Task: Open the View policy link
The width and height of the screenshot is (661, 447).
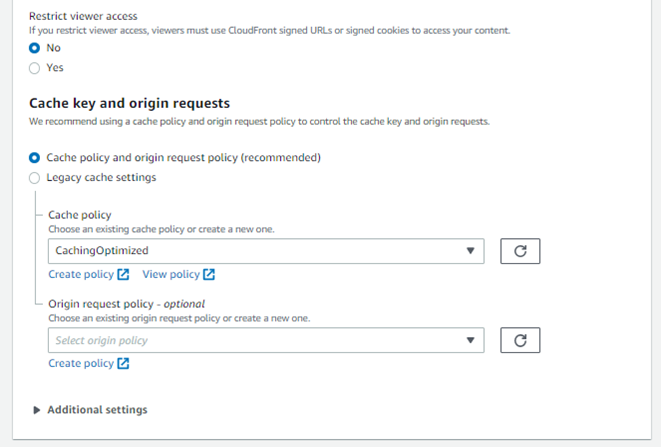Action: pos(171,275)
